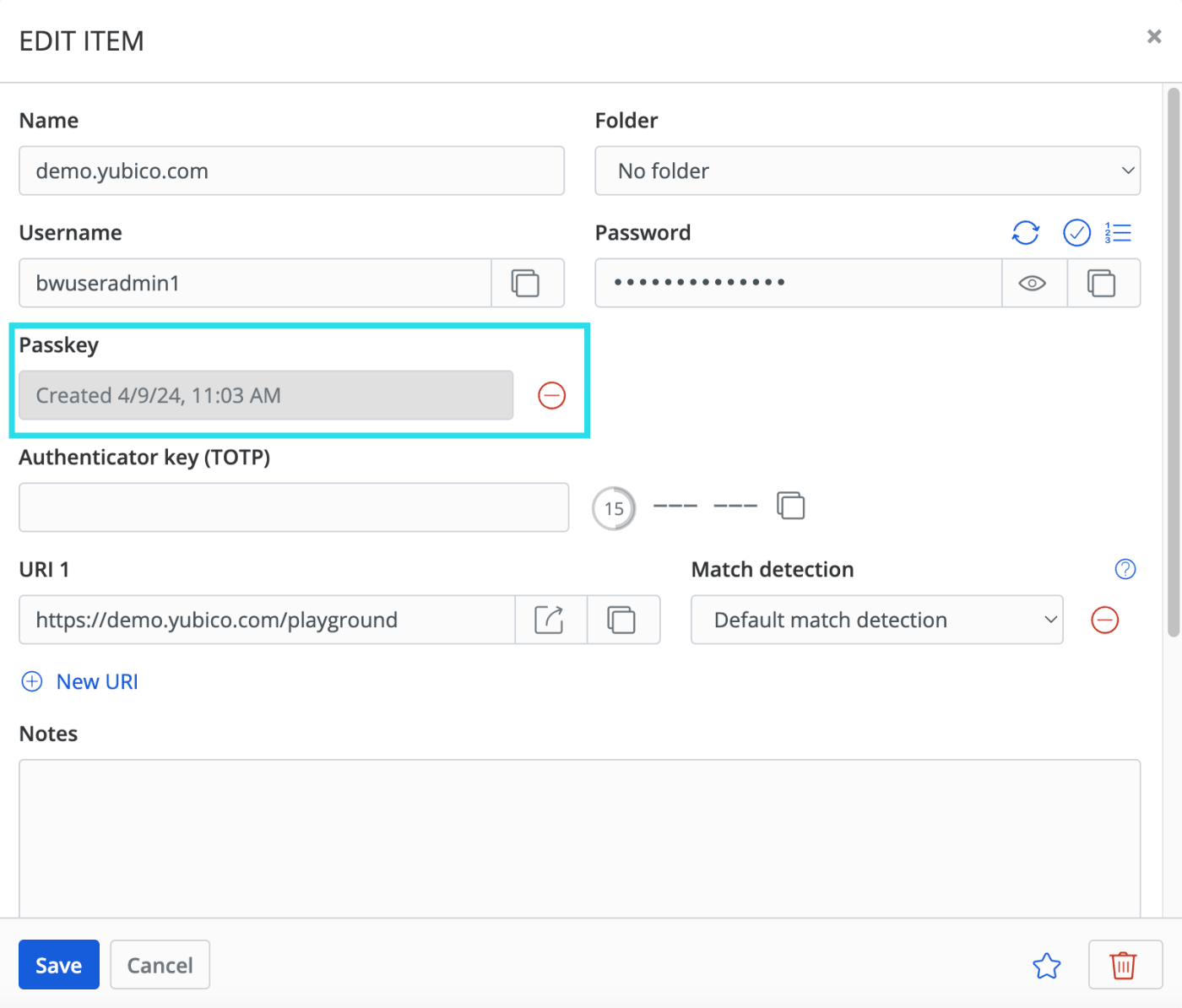
Task: Select the passkey created date field
Action: (x=266, y=396)
